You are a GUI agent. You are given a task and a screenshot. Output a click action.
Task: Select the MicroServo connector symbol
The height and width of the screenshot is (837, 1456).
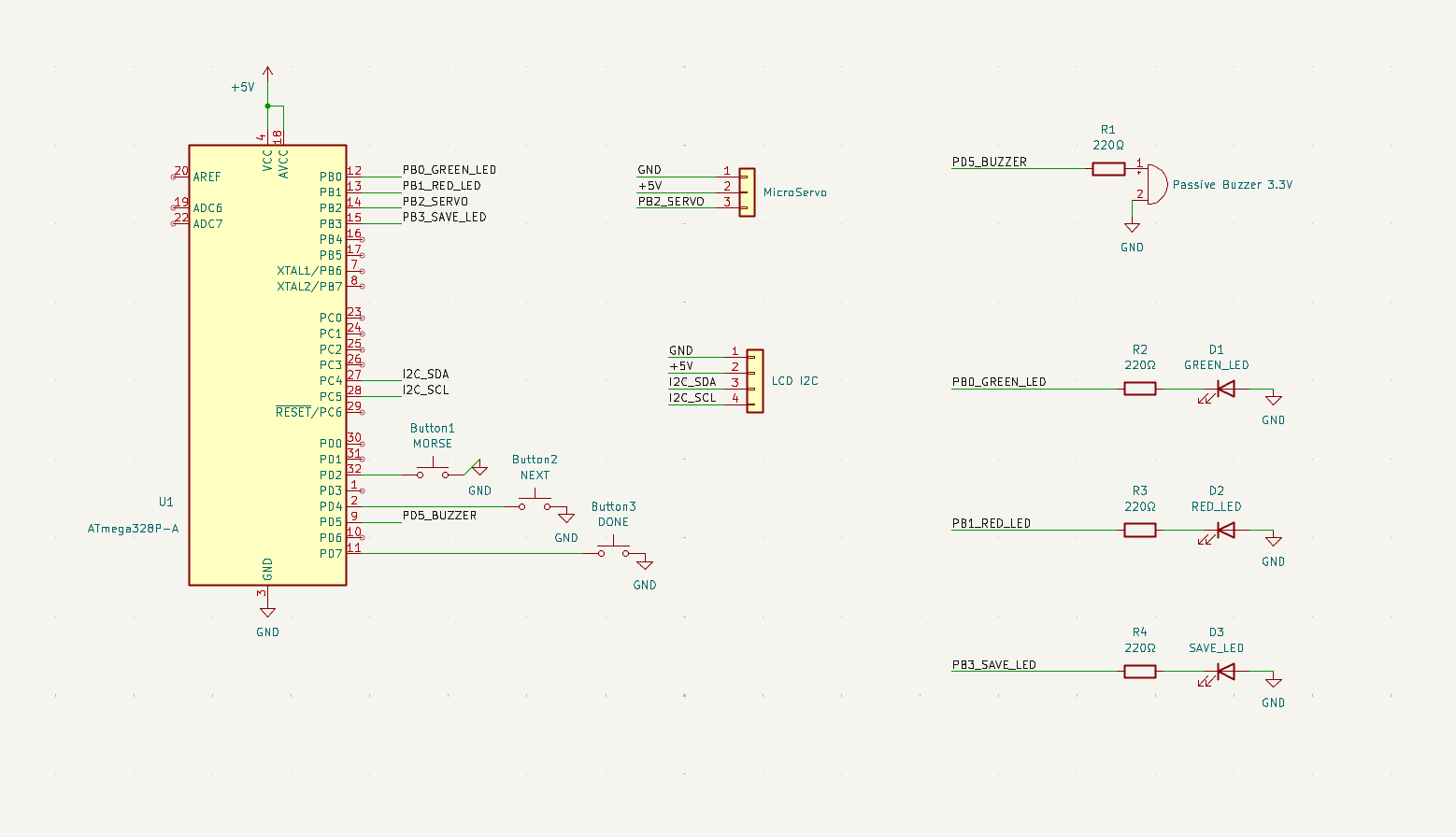[747, 192]
